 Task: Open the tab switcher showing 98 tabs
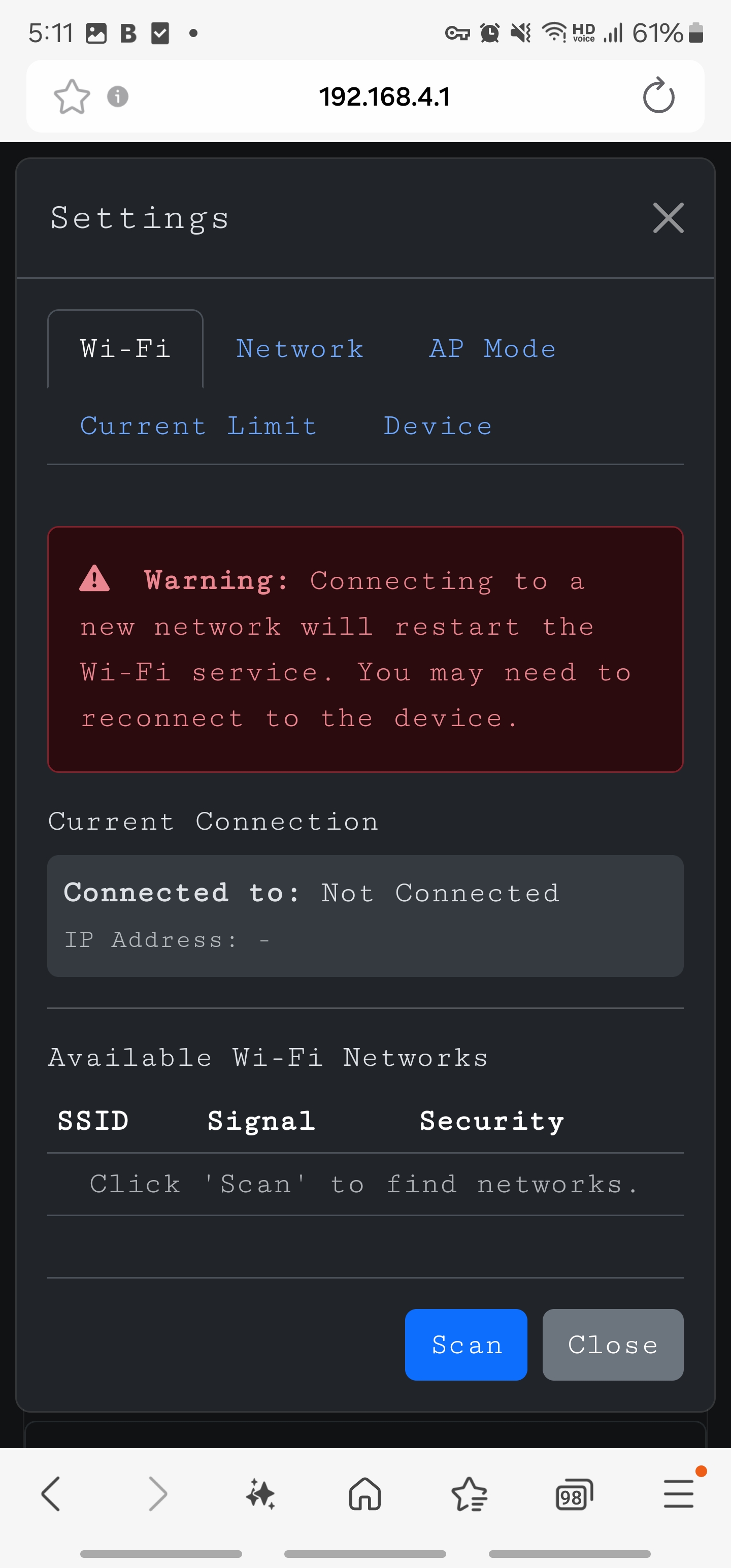pos(573,1493)
